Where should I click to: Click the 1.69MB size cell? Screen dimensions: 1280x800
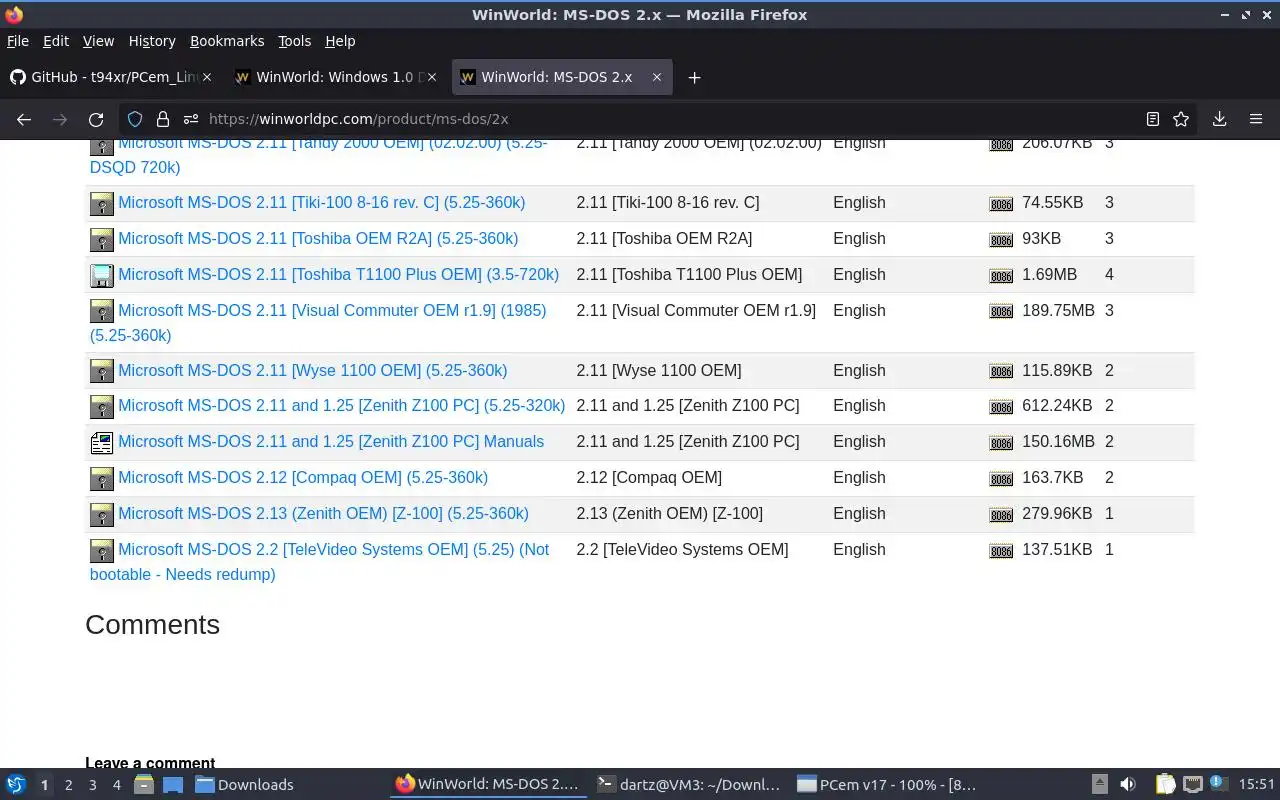point(1049,275)
